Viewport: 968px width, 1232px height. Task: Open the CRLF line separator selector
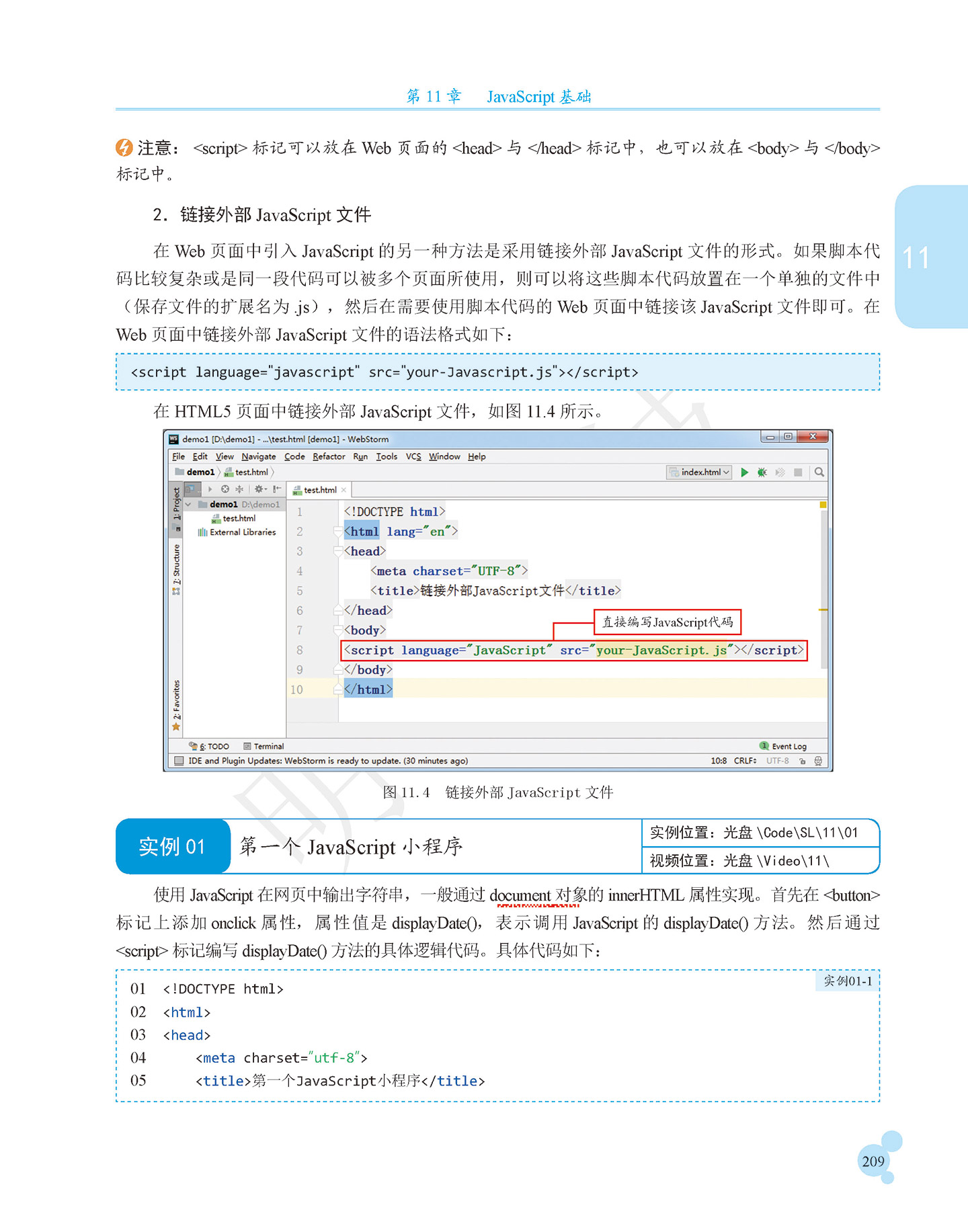click(745, 761)
